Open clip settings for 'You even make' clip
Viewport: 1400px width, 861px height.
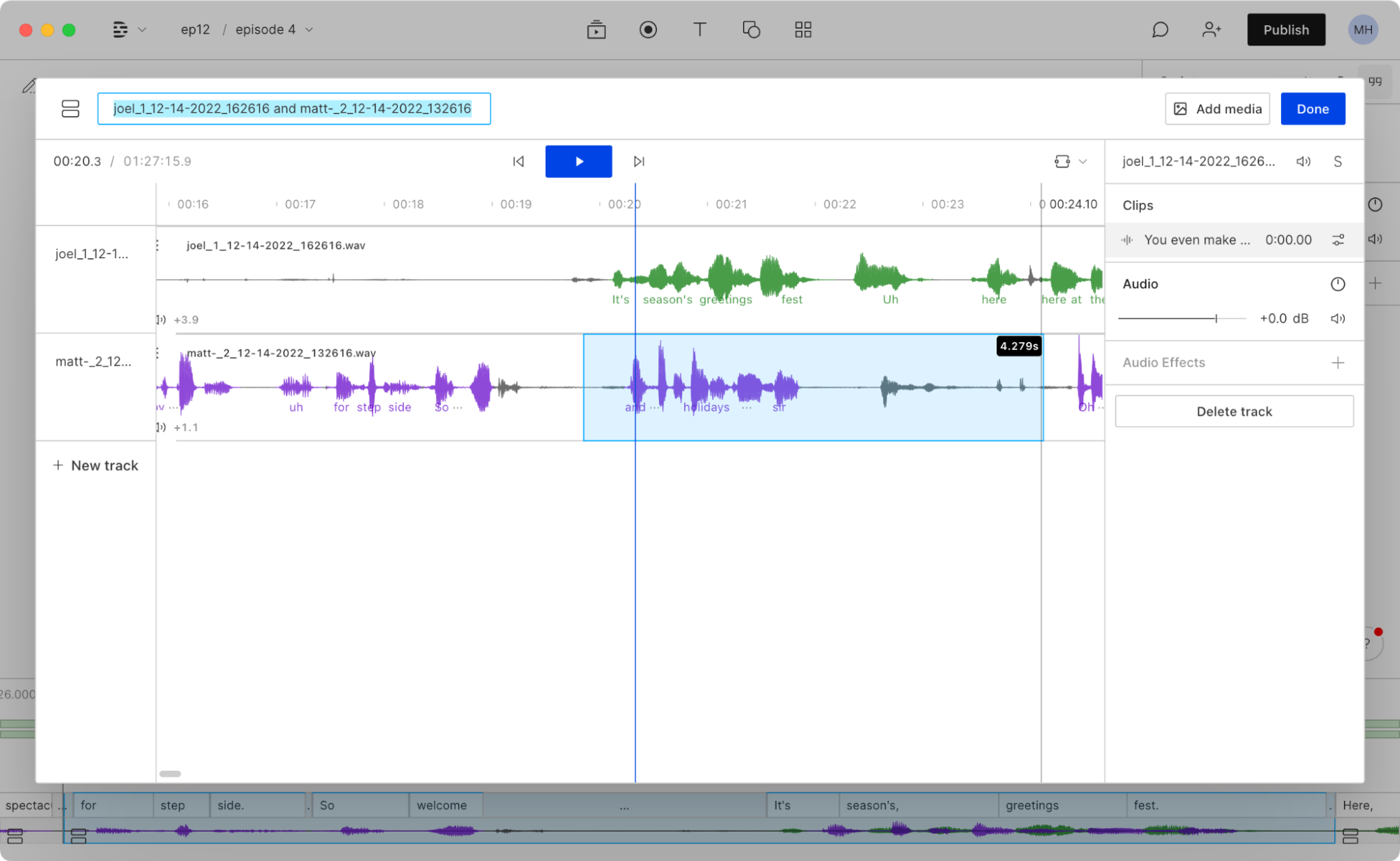pyautogui.click(x=1338, y=240)
